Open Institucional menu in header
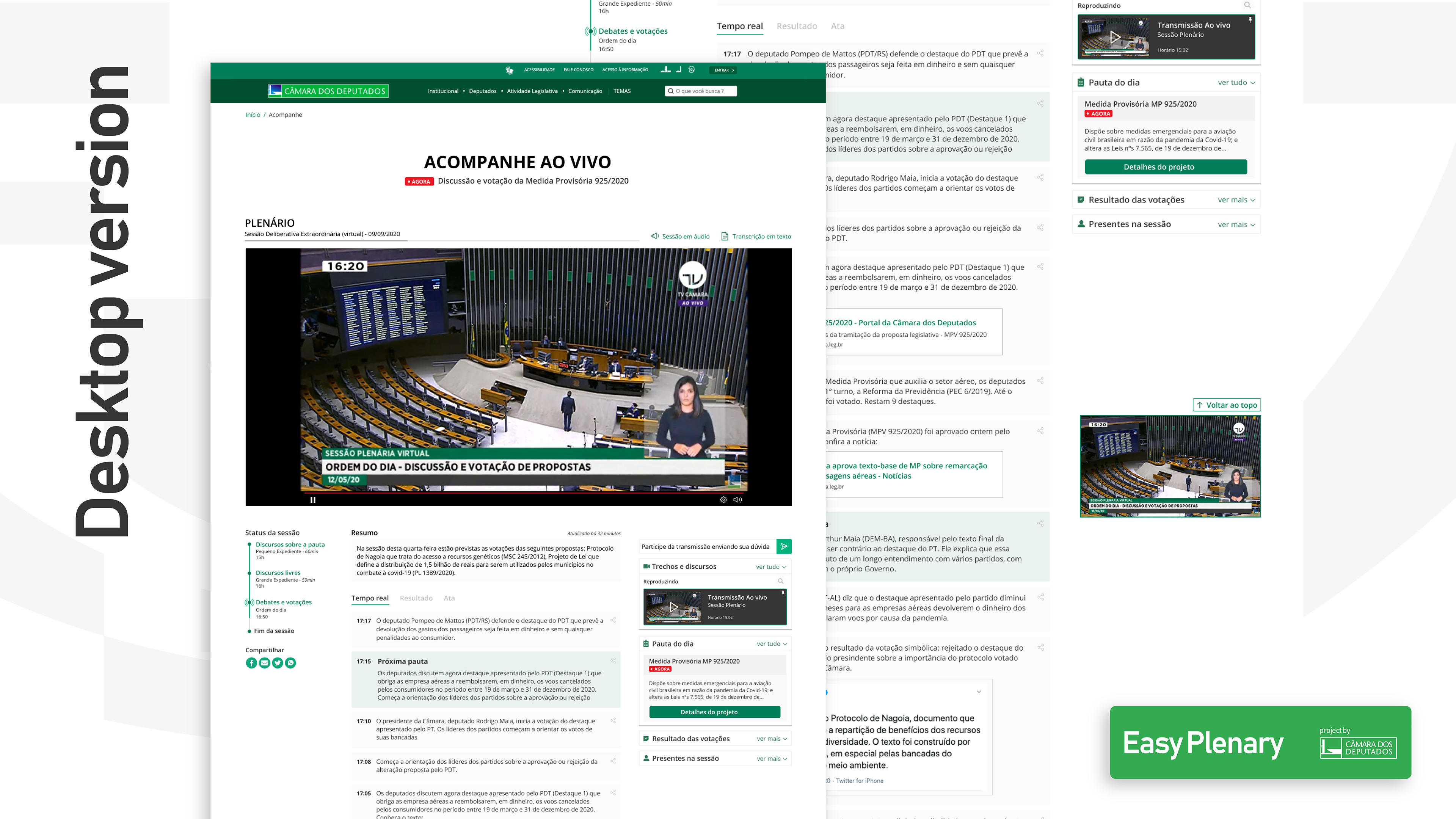This screenshot has width=1456, height=819. click(x=443, y=91)
